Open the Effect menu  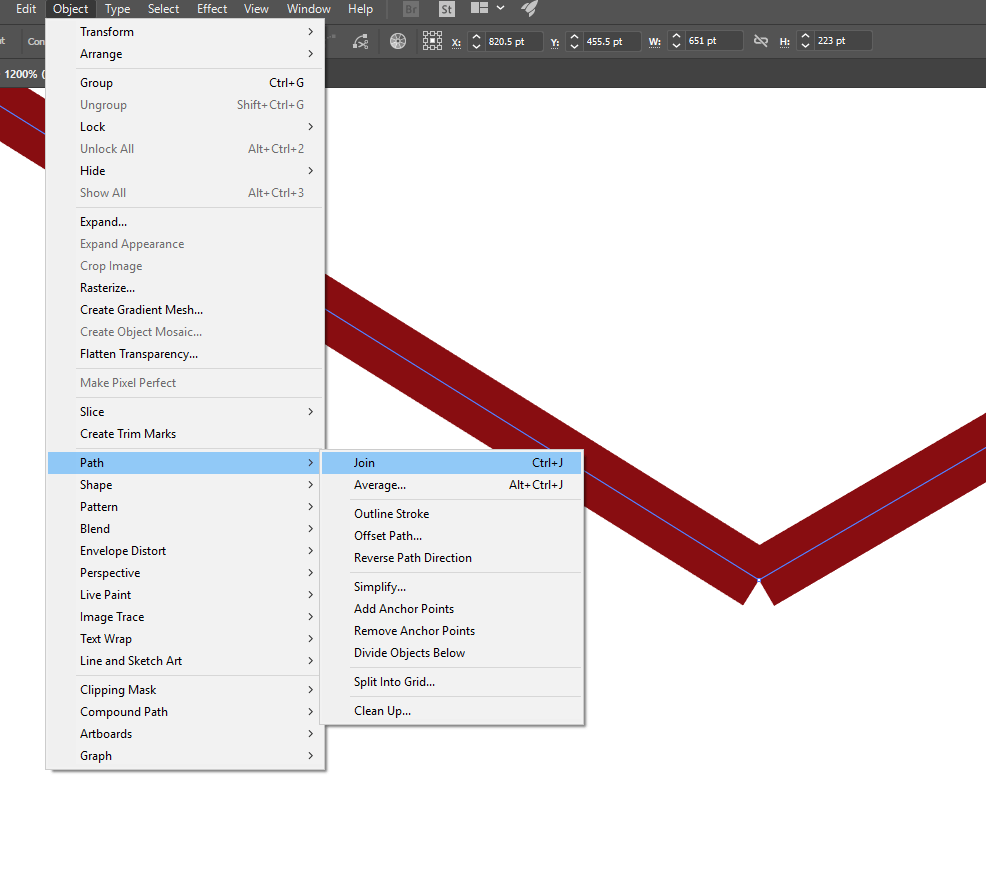tap(212, 9)
